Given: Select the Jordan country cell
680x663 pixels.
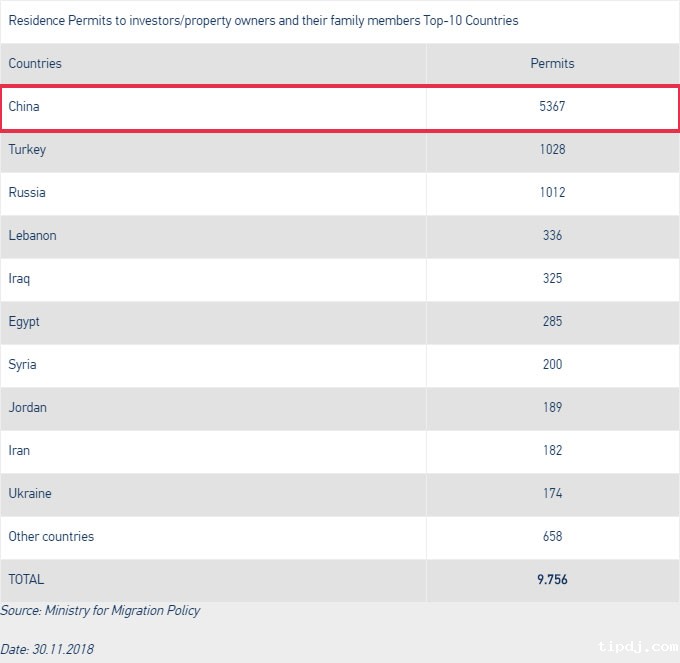Looking at the screenshot, I should click(x=27, y=407).
